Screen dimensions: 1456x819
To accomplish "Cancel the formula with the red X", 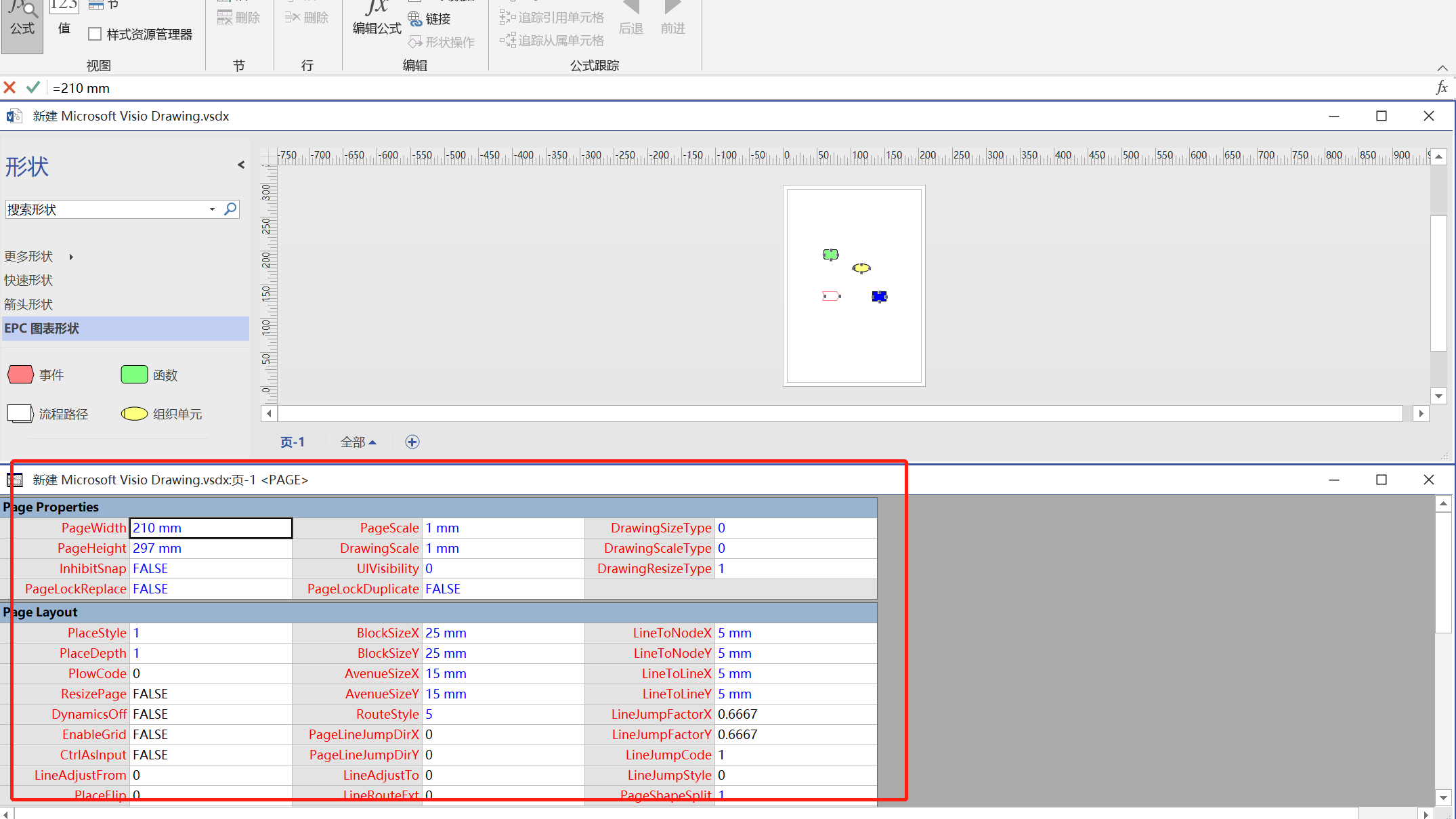I will coord(9,88).
